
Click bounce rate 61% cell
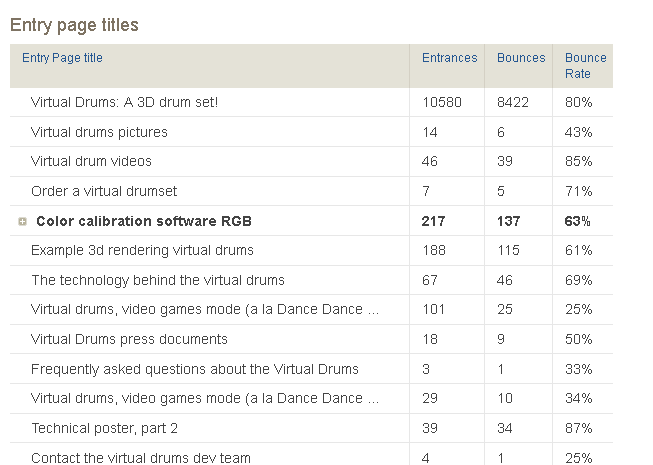pos(578,251)
